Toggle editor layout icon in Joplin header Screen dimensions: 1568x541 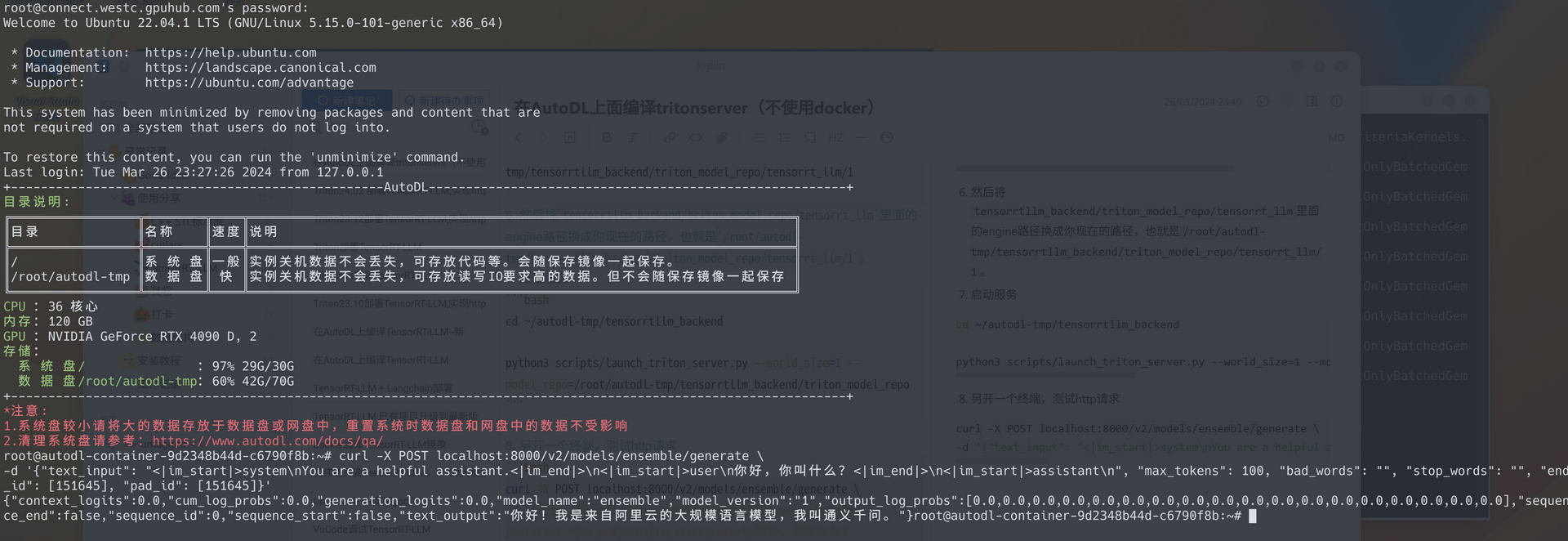tap(1312, 101)
